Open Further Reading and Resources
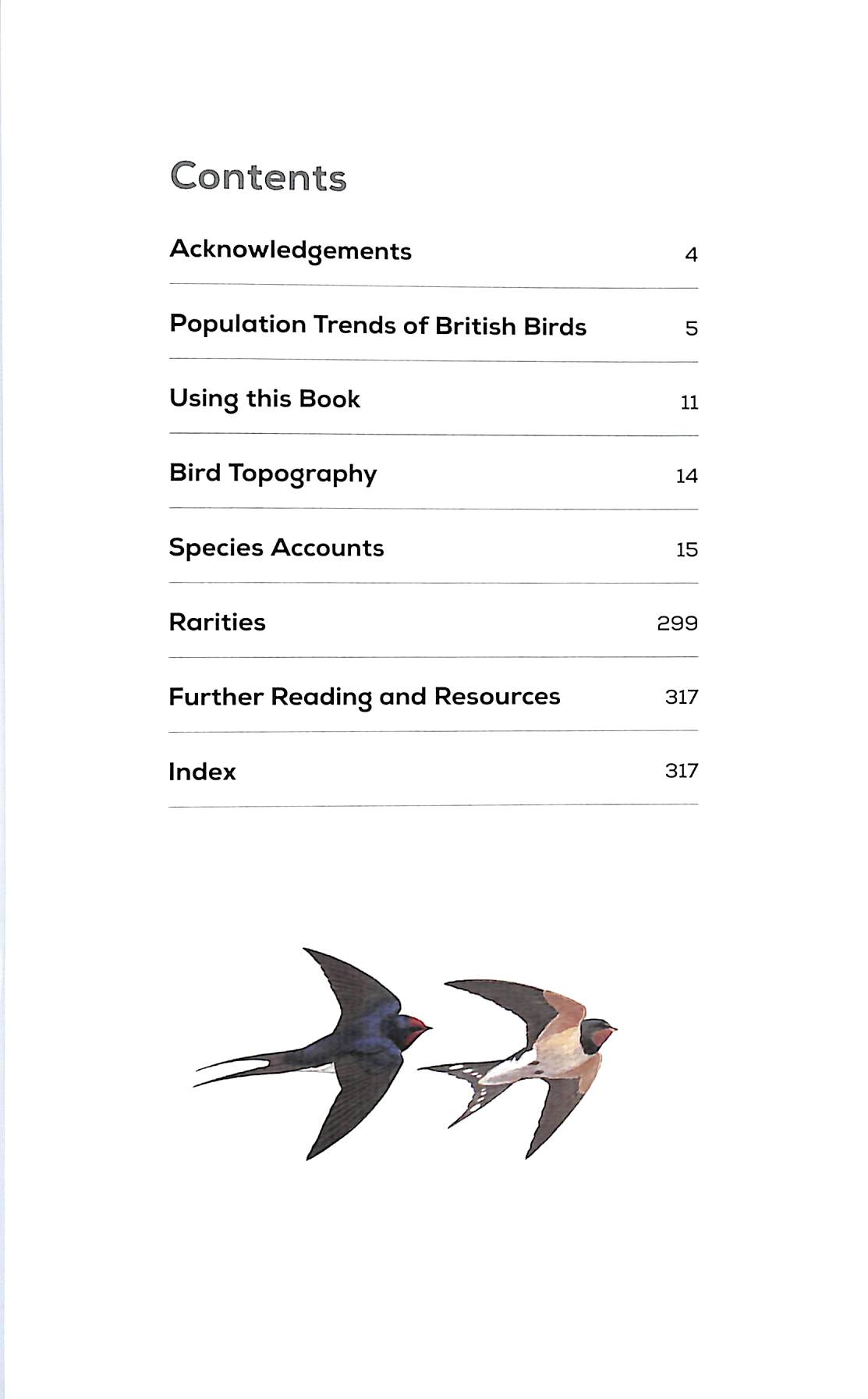 tap(364, 696)
